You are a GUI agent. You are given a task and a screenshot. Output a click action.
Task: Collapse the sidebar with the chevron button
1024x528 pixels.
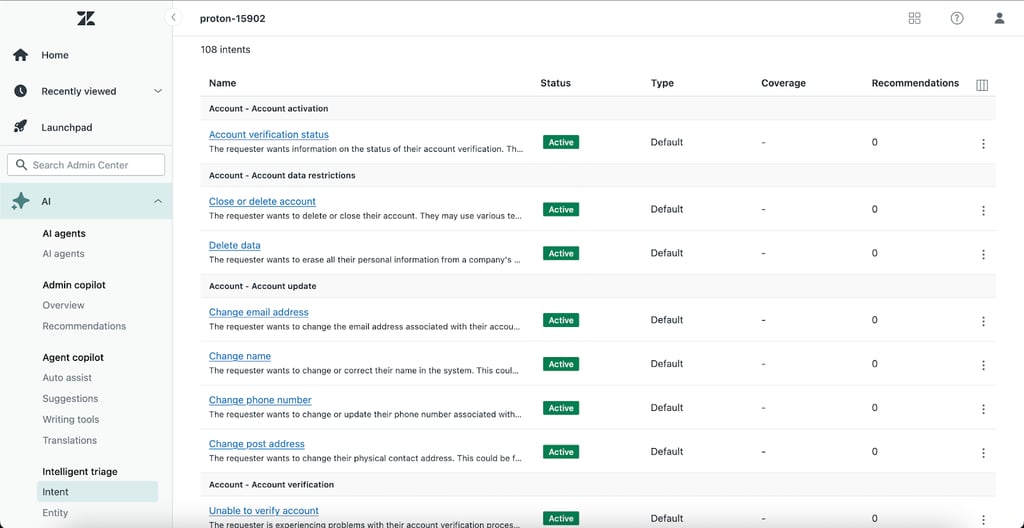pyautogui.click(x=173, y=18)
